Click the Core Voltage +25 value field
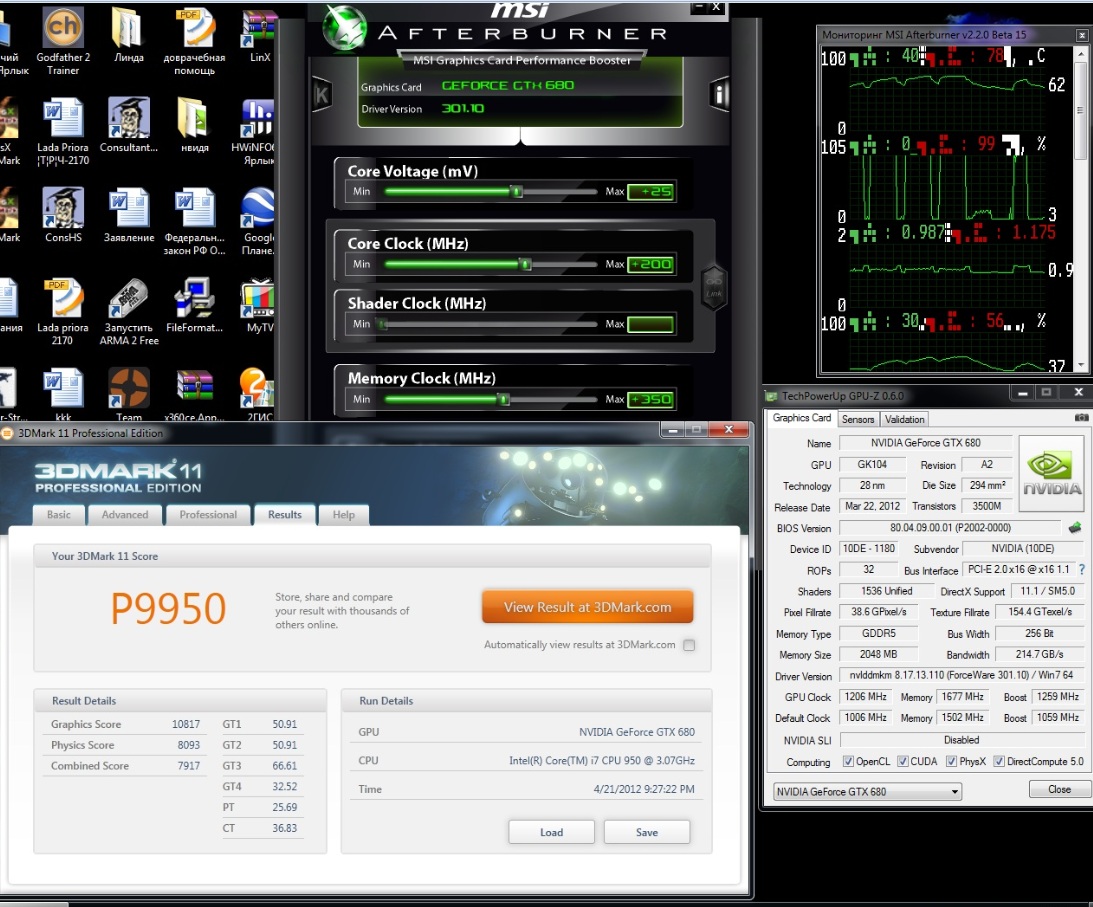The height and width of the screenshot is (907, 1093). [651, 192]
